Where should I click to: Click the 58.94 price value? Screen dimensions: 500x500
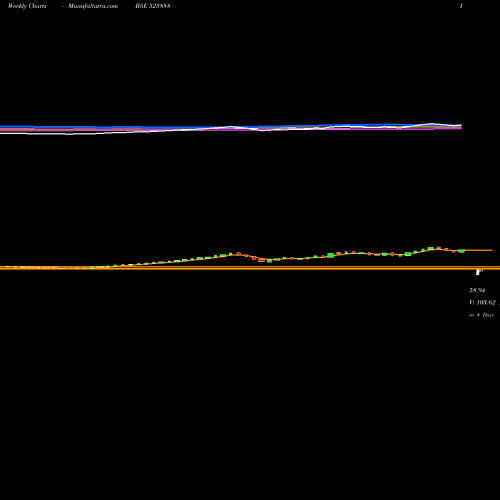477,290
